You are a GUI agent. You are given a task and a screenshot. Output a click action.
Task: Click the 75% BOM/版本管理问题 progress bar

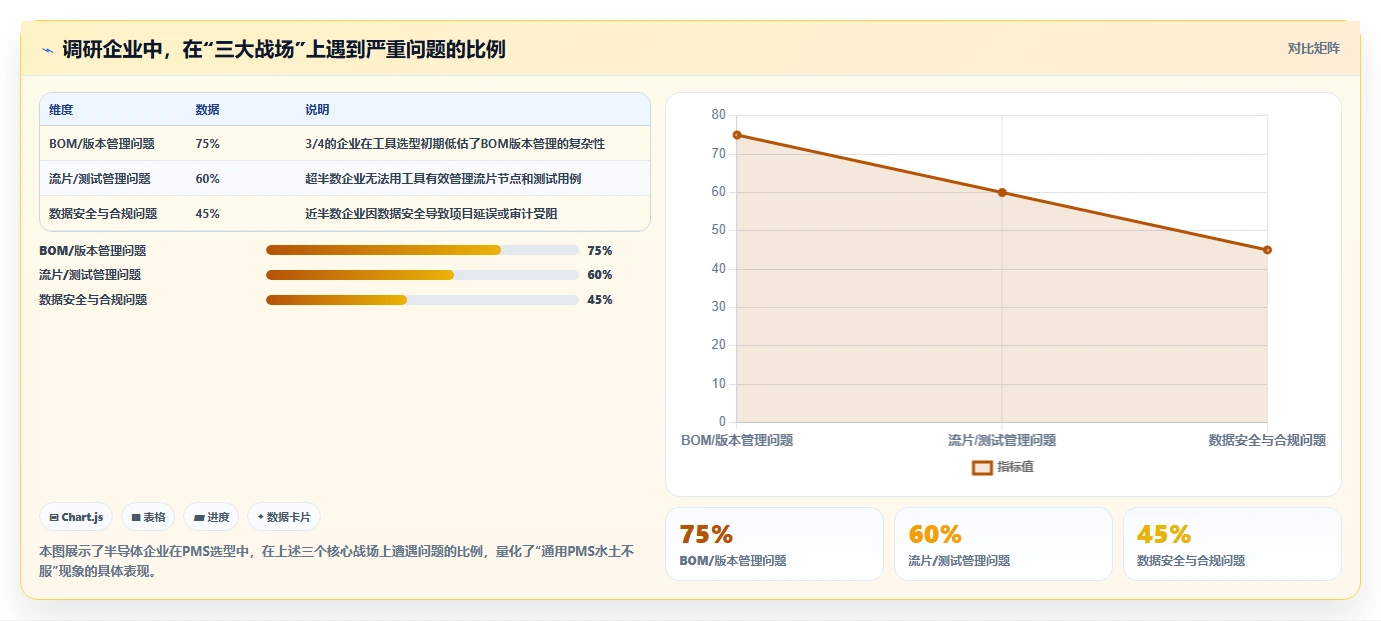click(422, 250)
